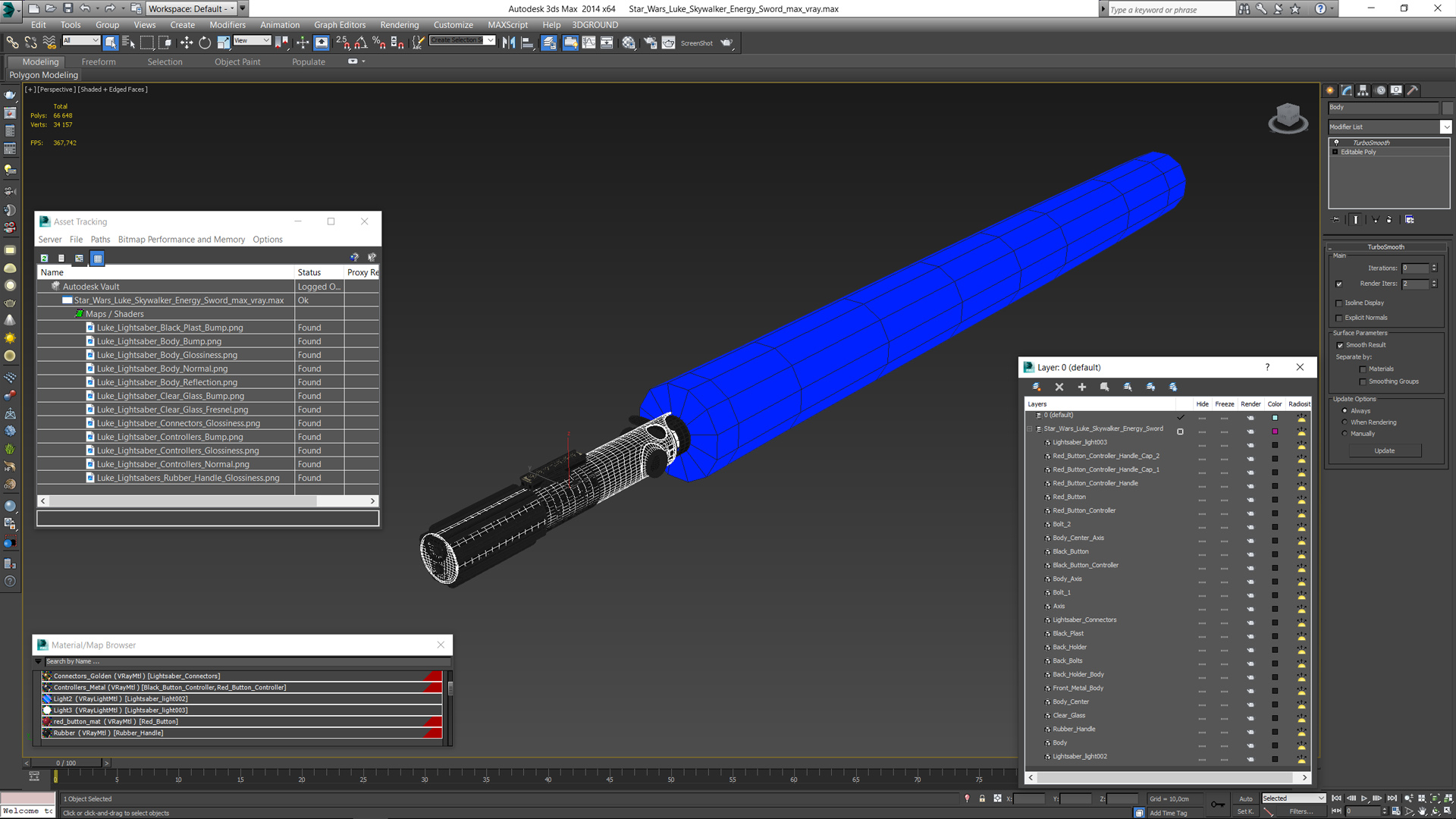Viewport: 1456px width, 819px height.
Task: Click the Search by Name field in Material Browser
Action: (248, 662)
